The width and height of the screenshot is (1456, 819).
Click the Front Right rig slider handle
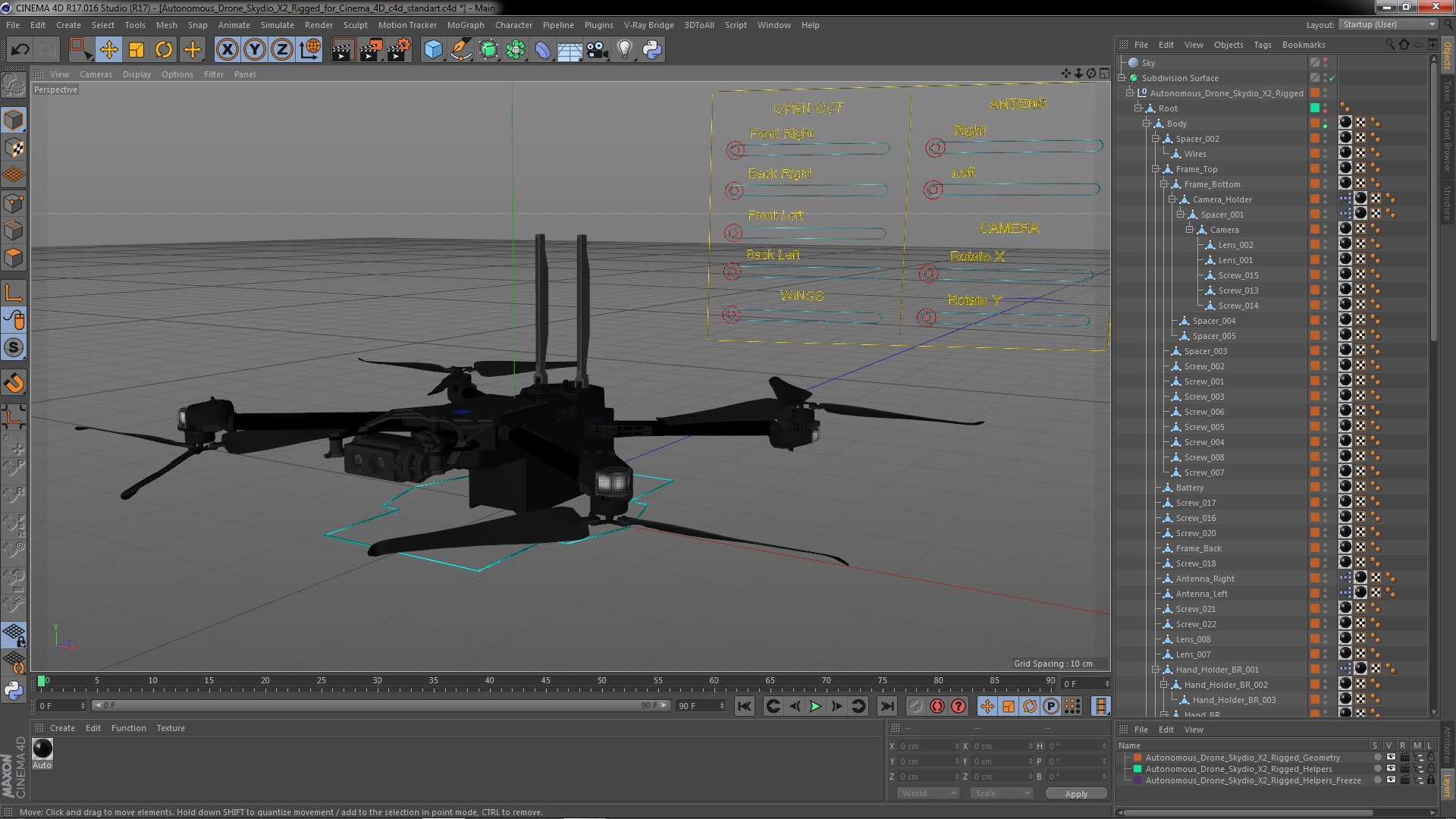(735, 149)
